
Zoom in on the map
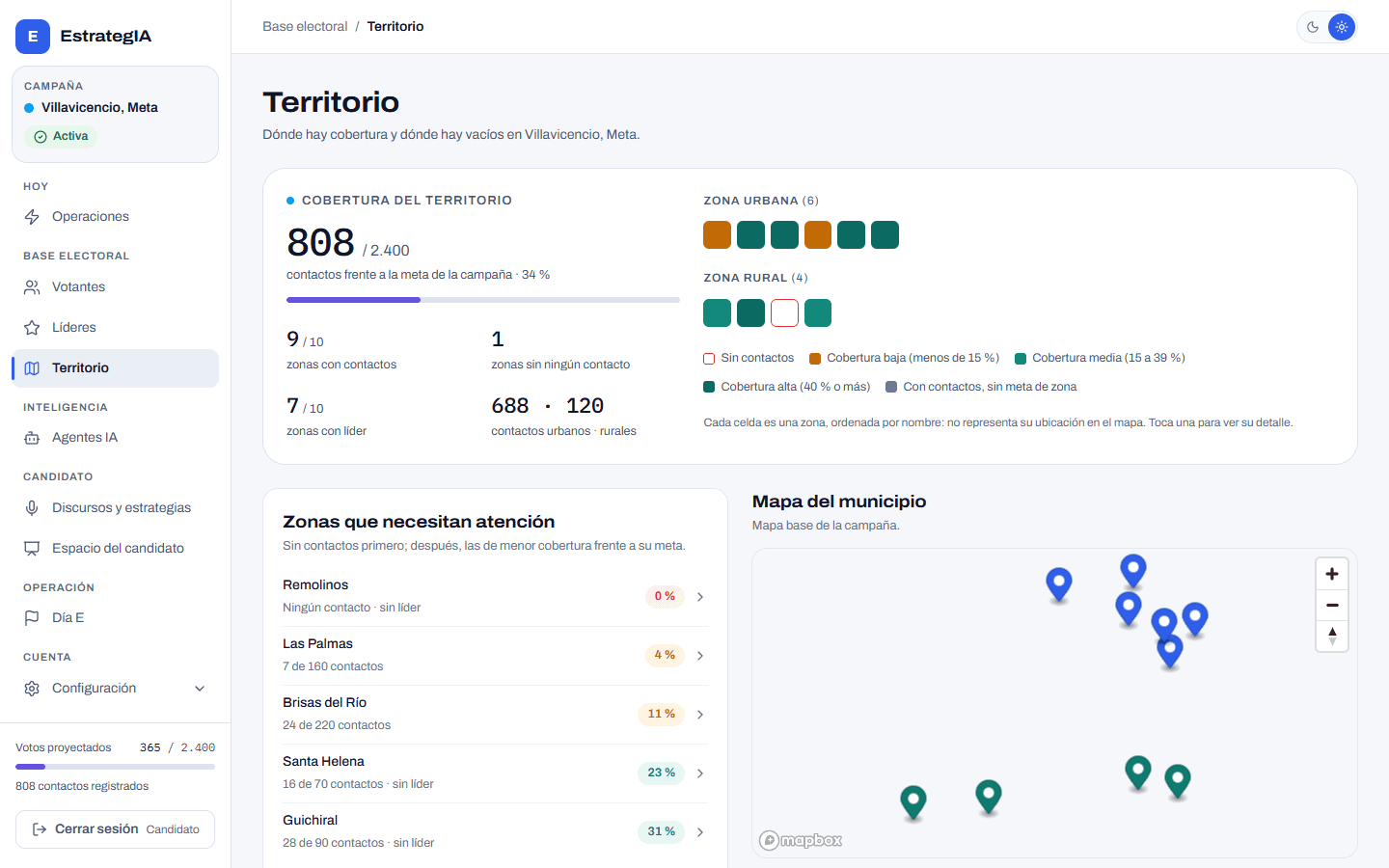tap(1332, 574)
